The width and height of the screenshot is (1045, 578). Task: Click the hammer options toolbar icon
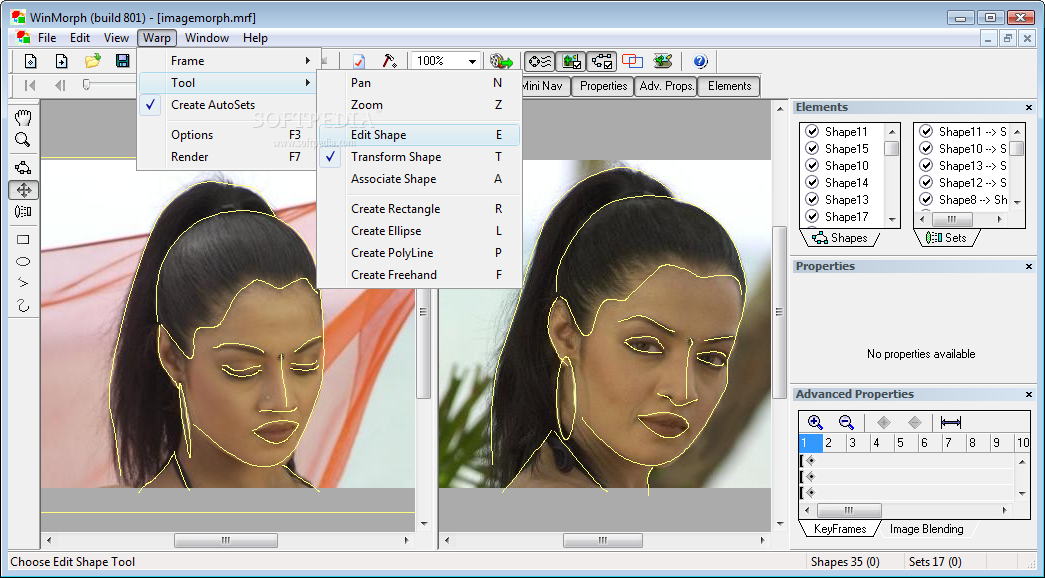point(389,61)
